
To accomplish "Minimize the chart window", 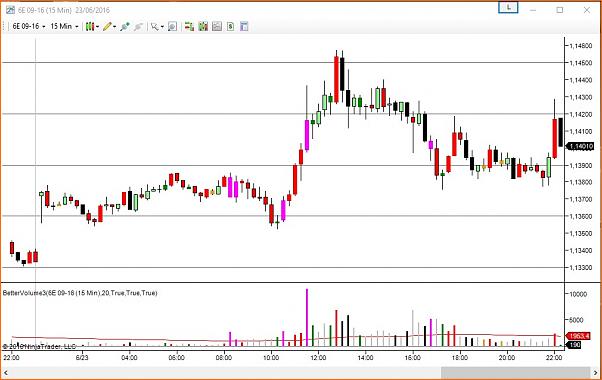I will point(533,10).
